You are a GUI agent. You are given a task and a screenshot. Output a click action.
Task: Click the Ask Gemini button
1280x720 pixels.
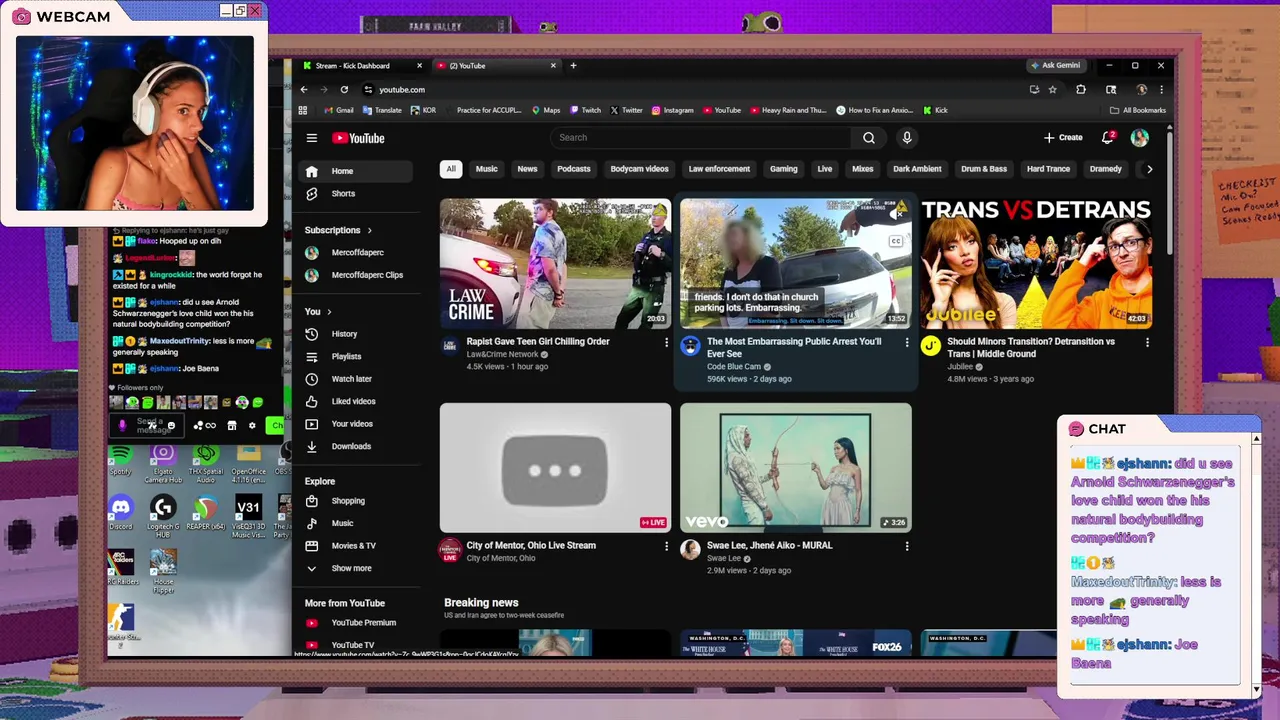click(1056, 66)
